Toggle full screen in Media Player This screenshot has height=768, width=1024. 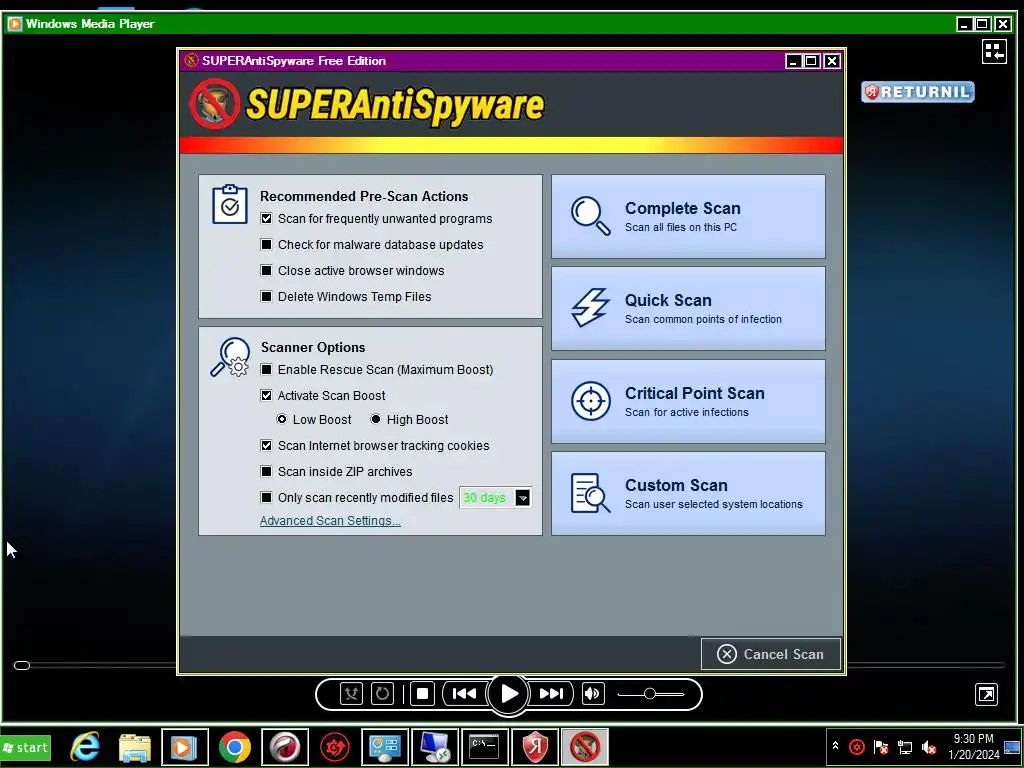[986, 694]
